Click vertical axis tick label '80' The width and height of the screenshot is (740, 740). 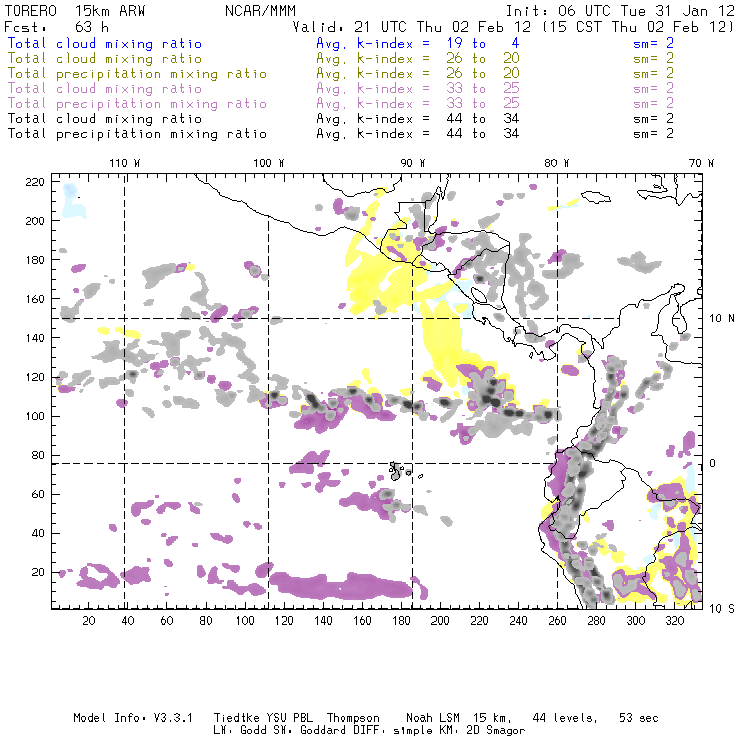38,455
